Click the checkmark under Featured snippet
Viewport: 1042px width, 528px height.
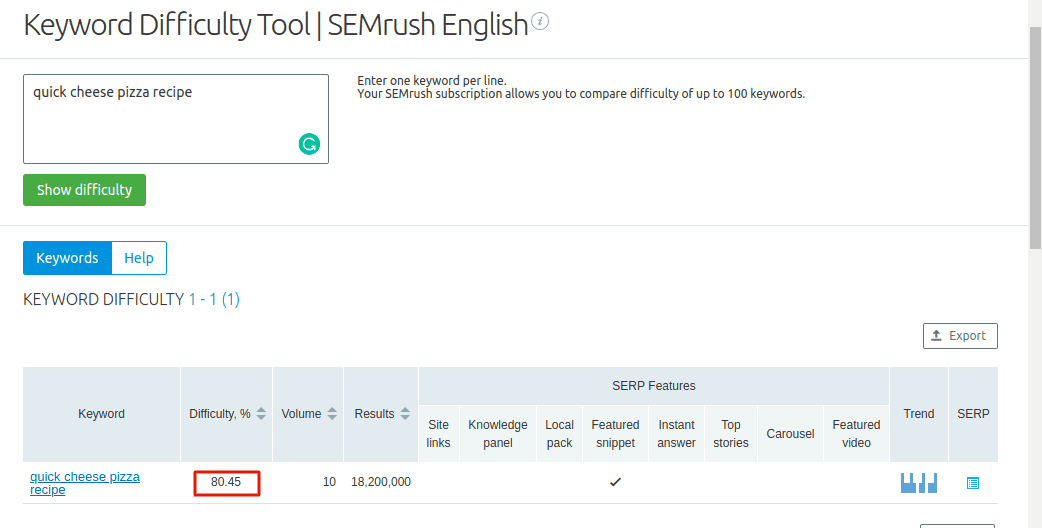pos(615,482)
